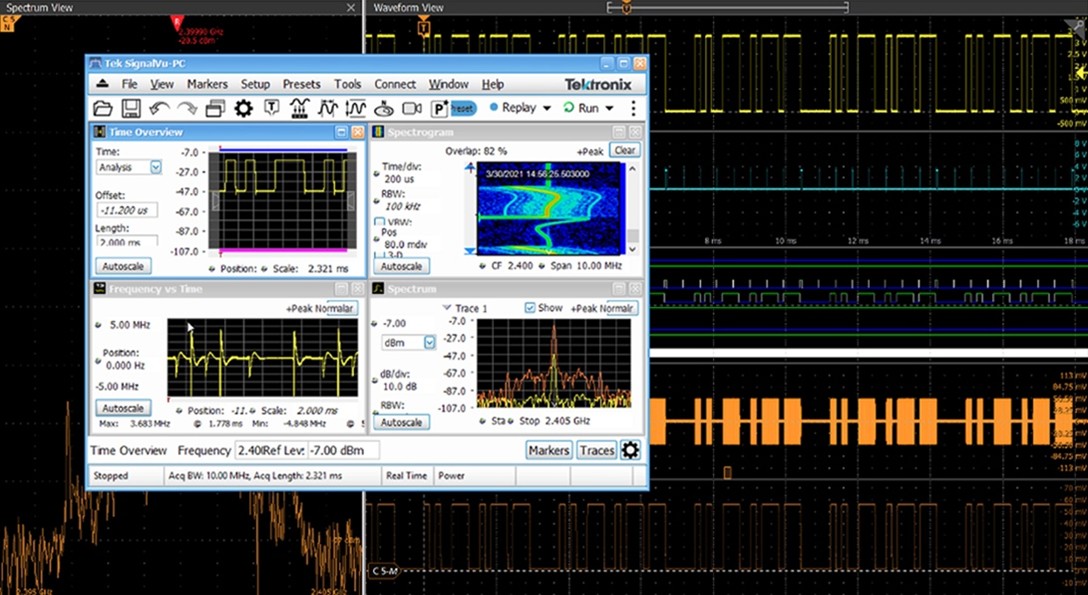Toggle the Show checkbox for Trace 1
This screenshot has height=595, width=1088.
530,308
